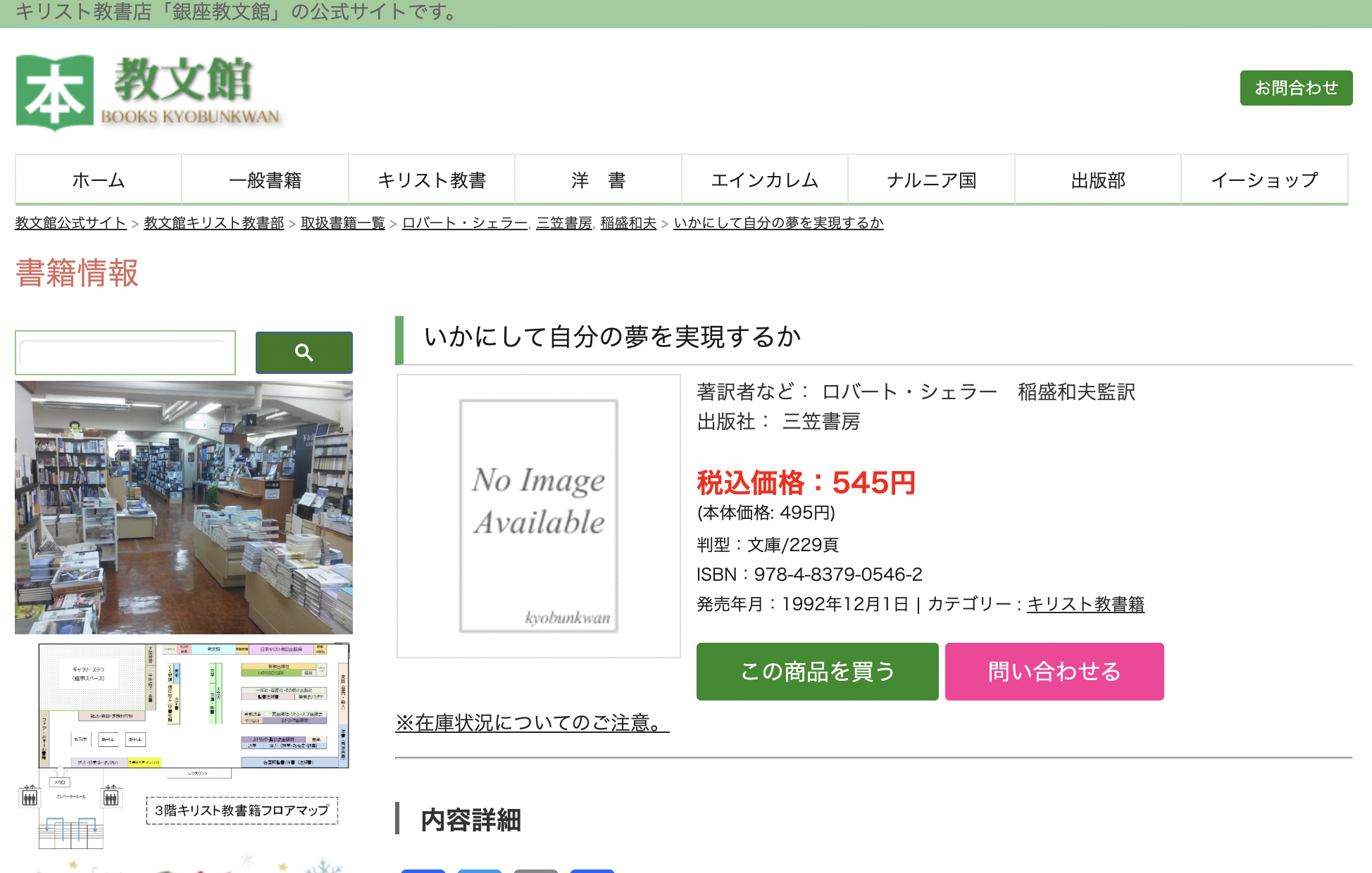Click the book title heading text
This screenshot has width=1372, height=873.
[x=613, y=337]
